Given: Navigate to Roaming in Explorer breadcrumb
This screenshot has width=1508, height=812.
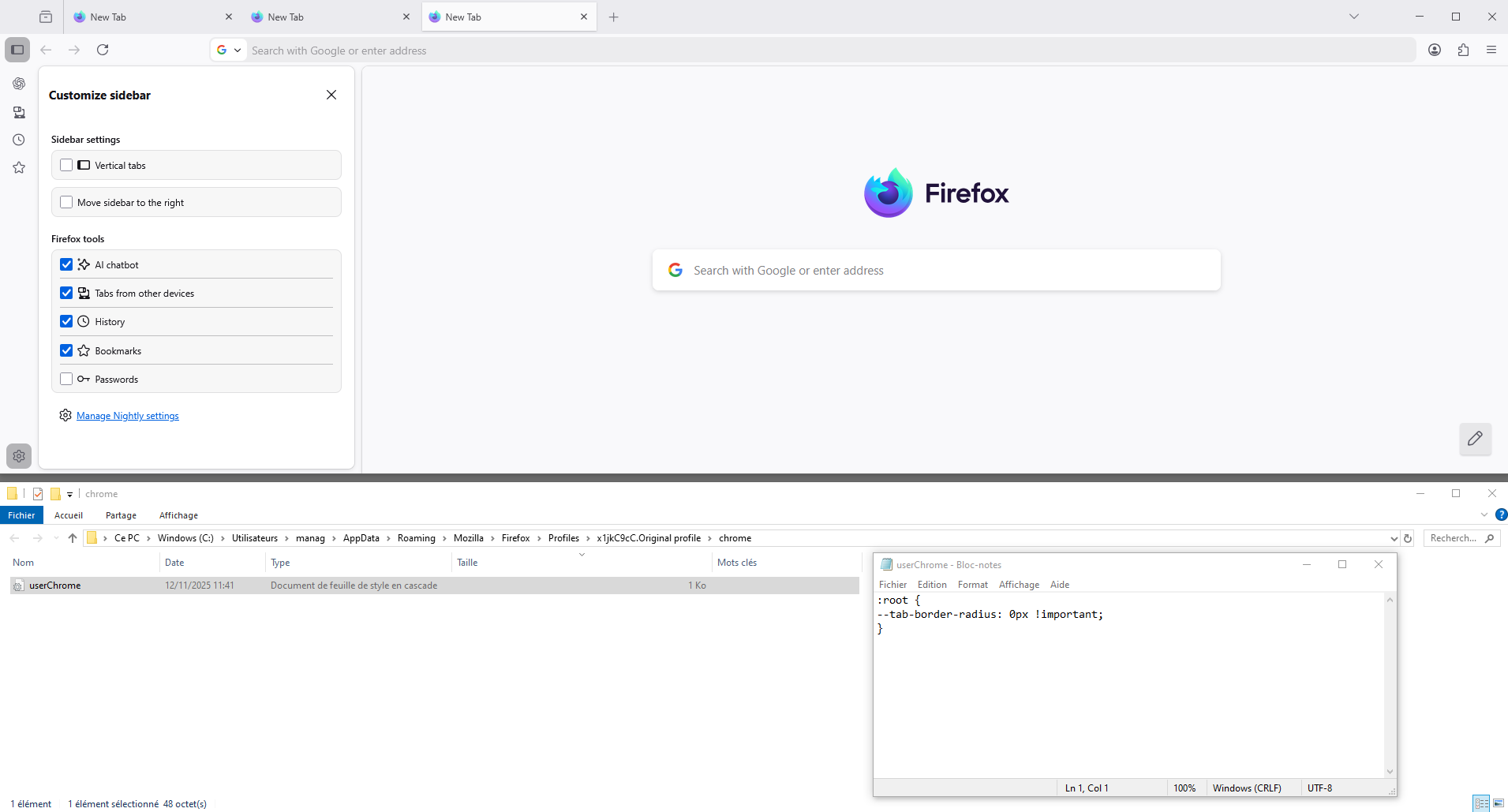Looking at the screenshot, I should tap(417, 538).
